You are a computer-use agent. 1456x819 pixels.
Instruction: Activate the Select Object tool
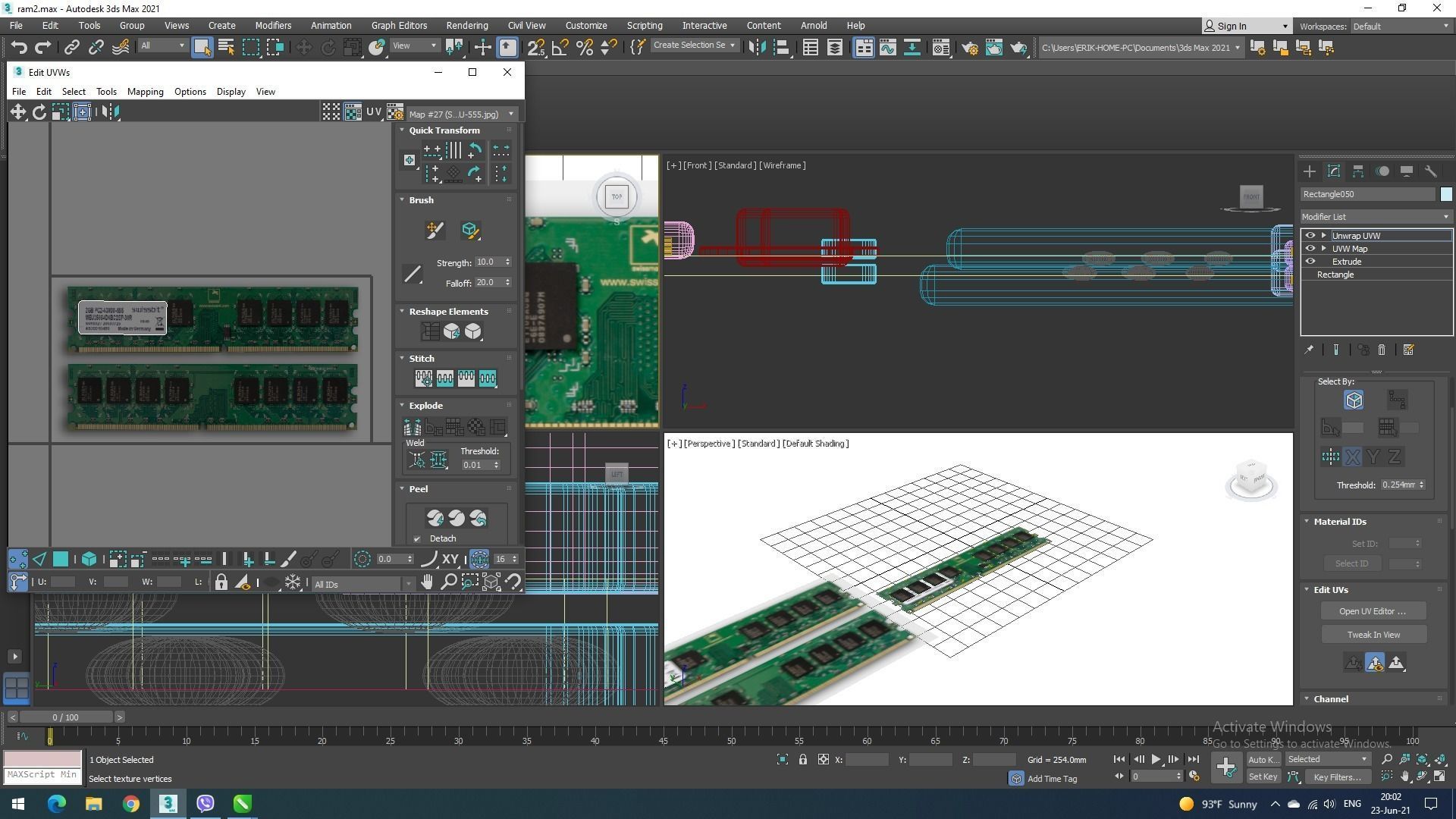[x=202, y=48]
